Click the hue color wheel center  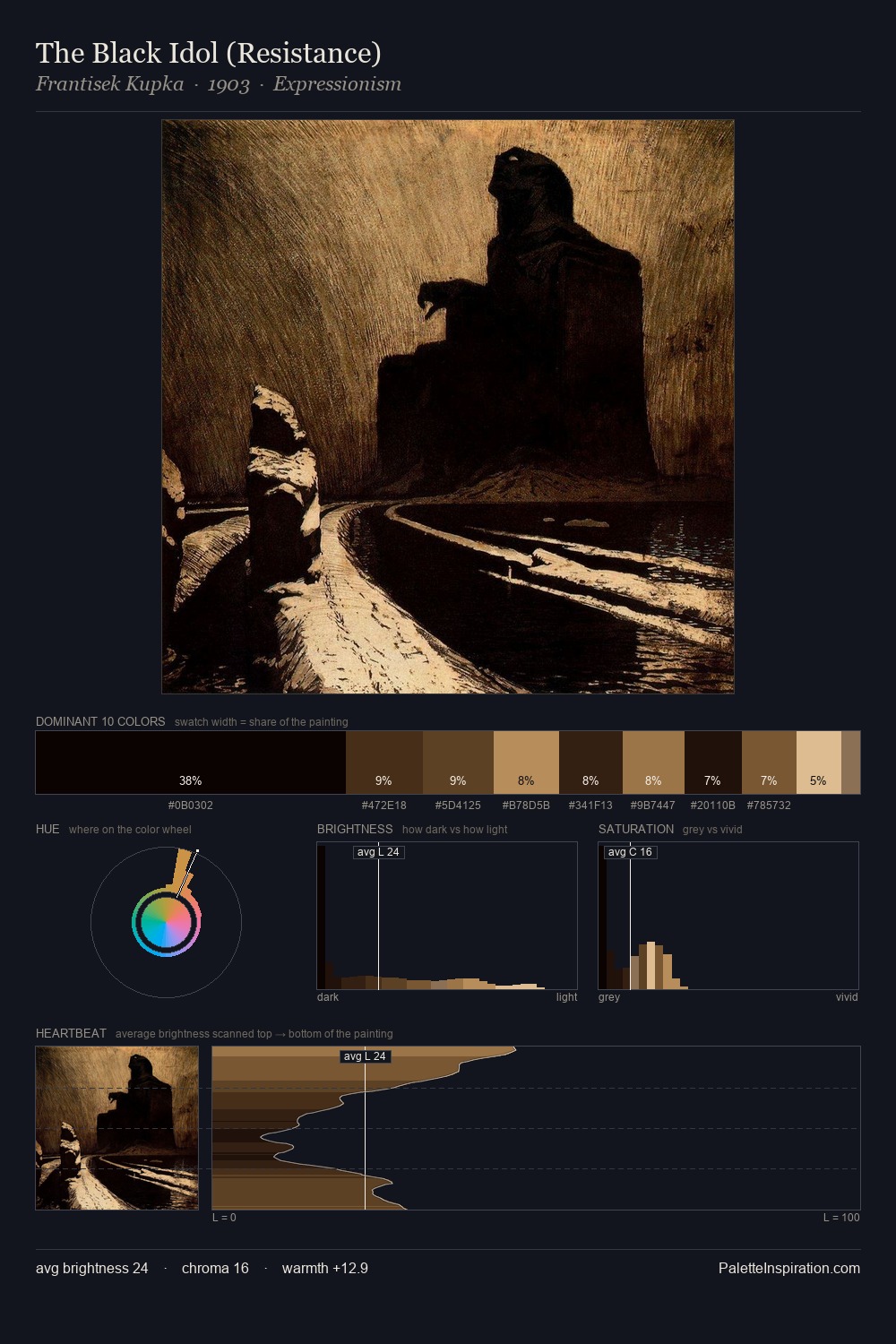pos(166,922)
